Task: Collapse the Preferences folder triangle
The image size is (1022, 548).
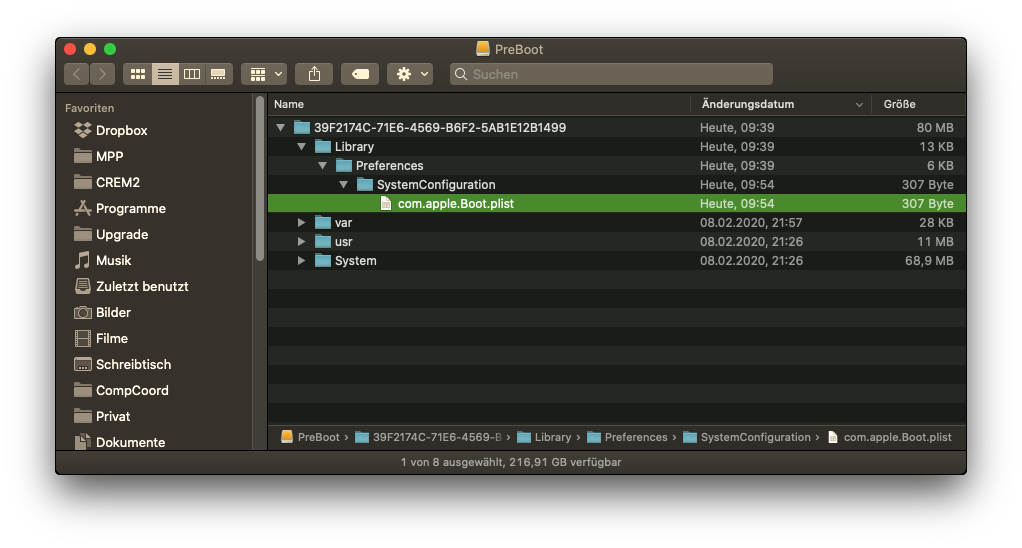Action: (x=322, y=166)
